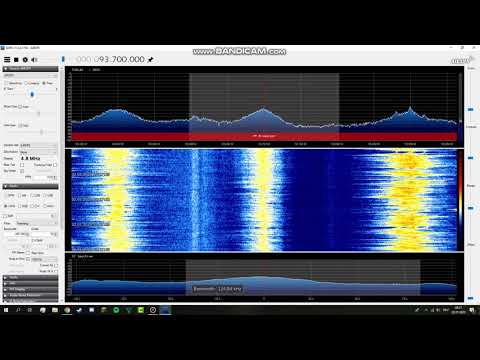Open the Sample rate dropdown
This screenshot has width=480, height=360.
(38, 145)
